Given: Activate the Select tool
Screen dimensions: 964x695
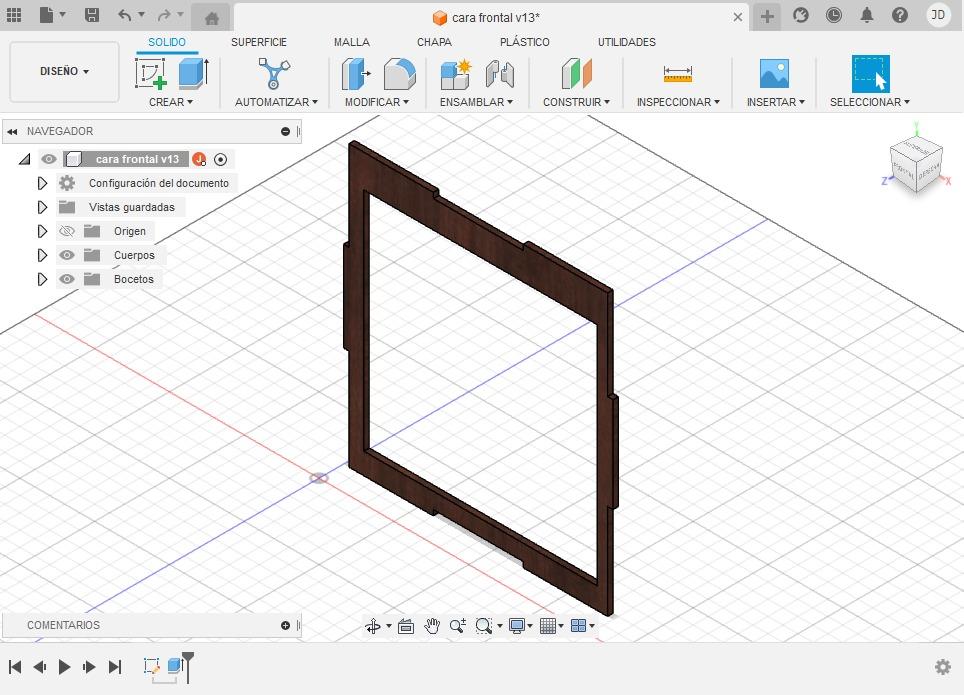Looking at the screenshot, I should 871,74.
